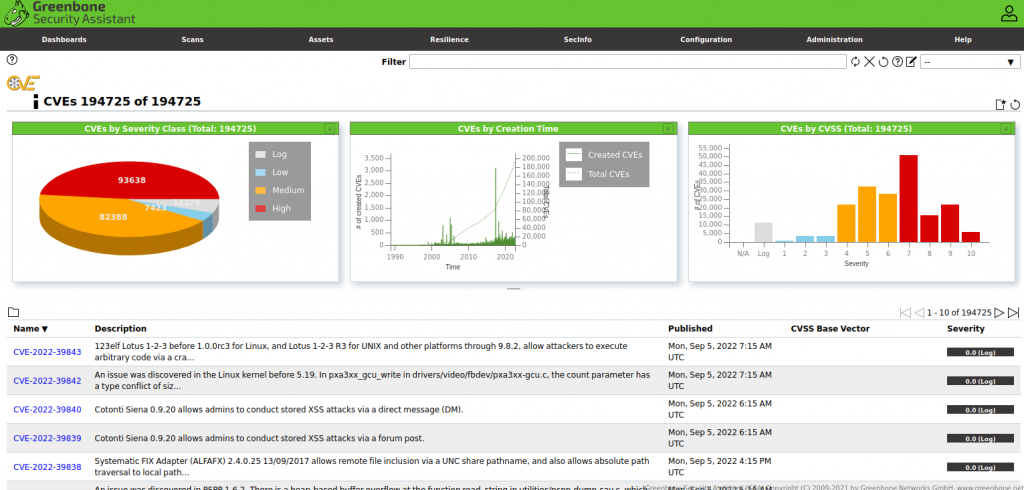Open the Configuration menu
1024x490 pixels.
click(705, 39)
